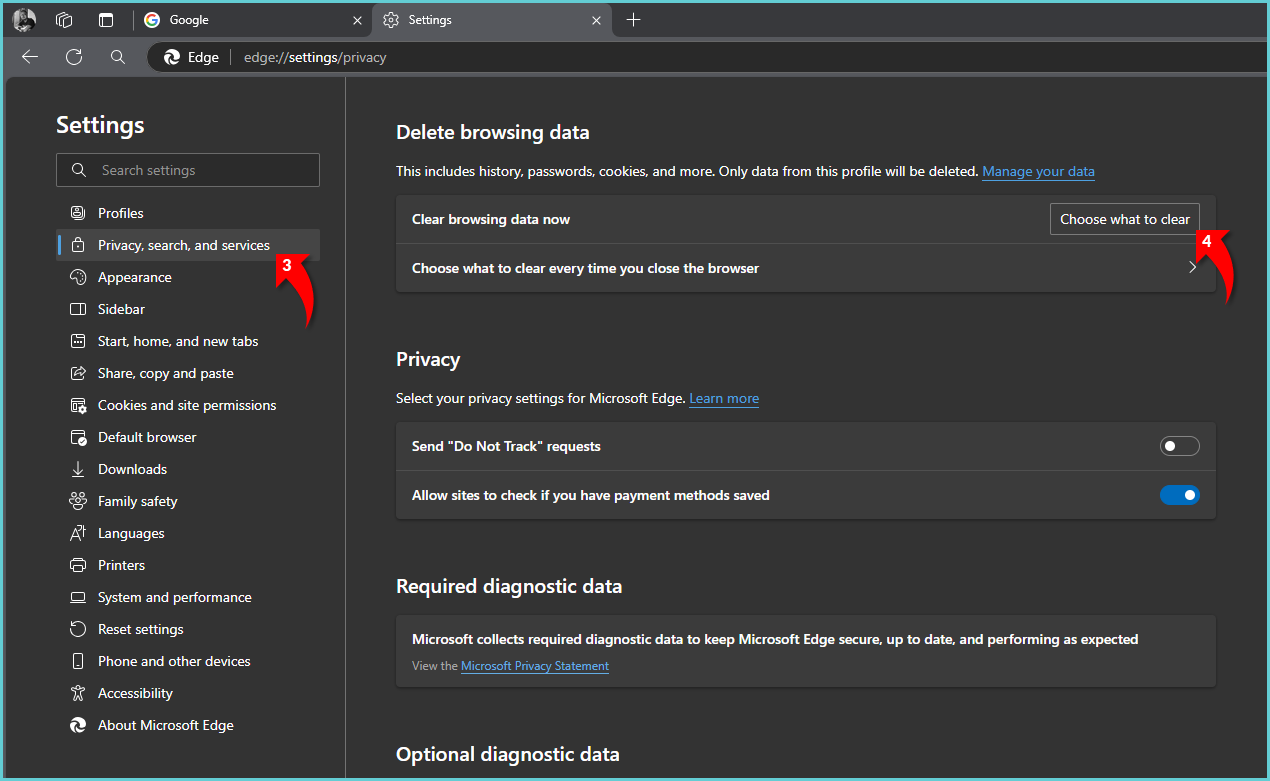The height and width of the screenshot is (781, 1270).
Task: Open Phone and other devices
Action: 188,661
